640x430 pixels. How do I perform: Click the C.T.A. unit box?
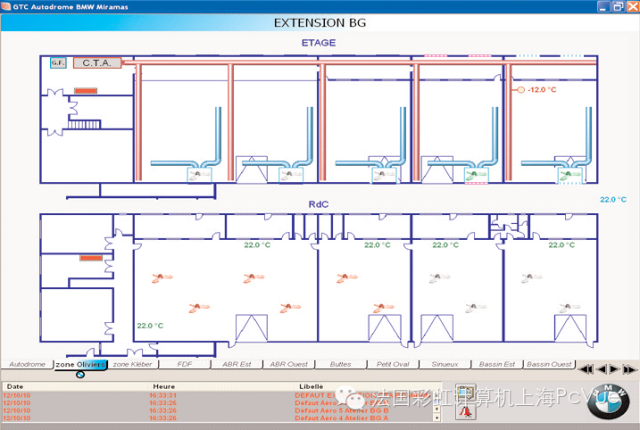coord(97,63)
